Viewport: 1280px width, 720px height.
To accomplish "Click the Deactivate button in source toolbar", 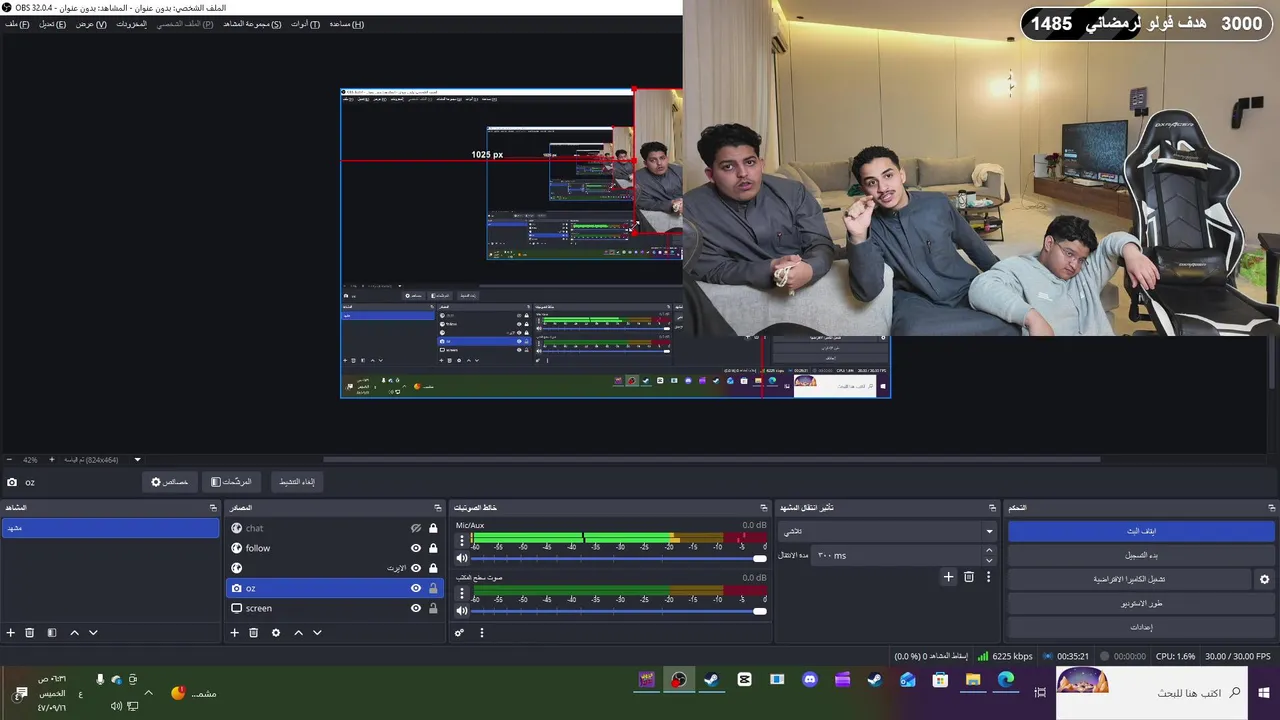I will pos(296,482).
